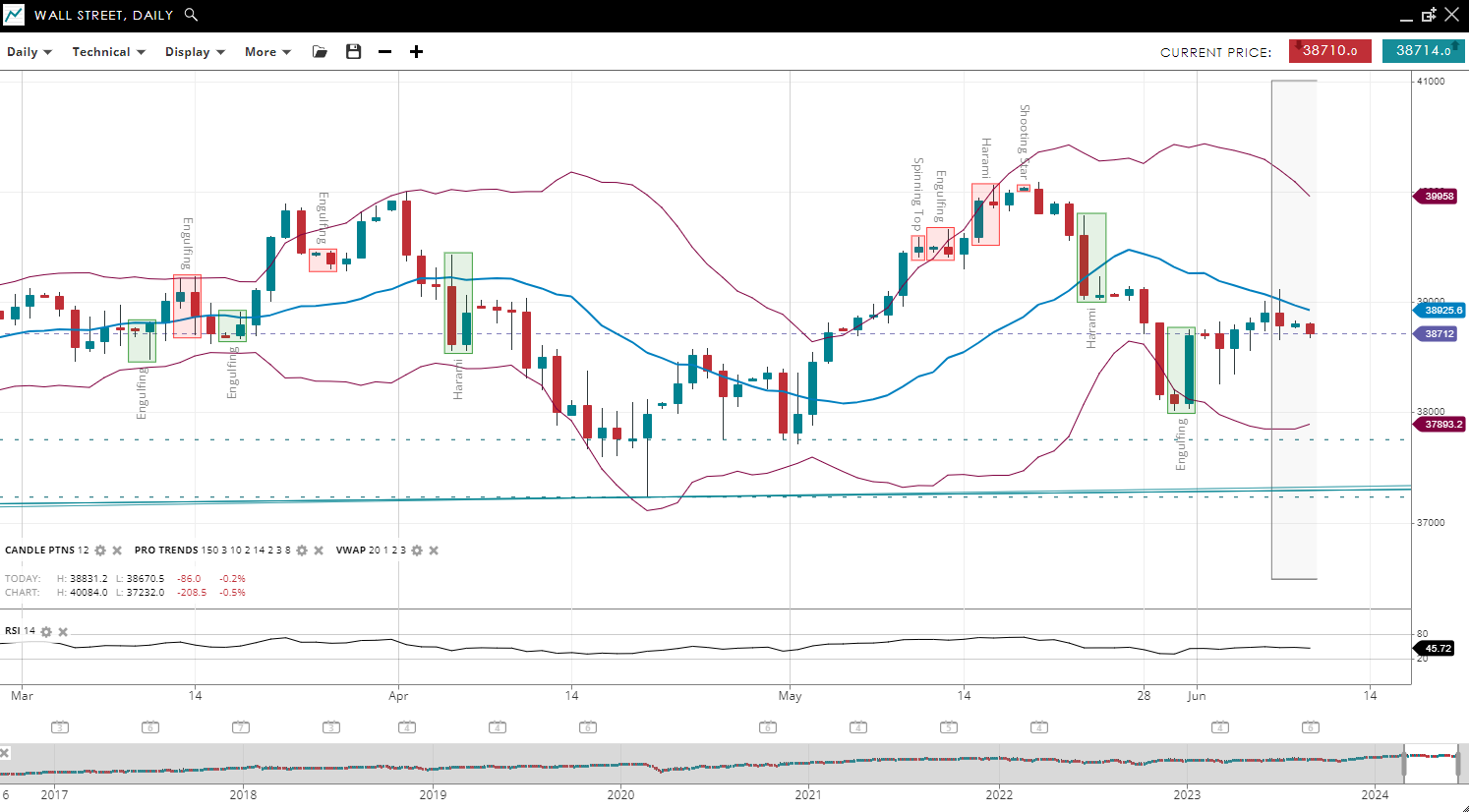Click the red sell price 38710.0 button
This screenshot has width=1469, height=812.
pyautogui.click(x=1329, y=51)
